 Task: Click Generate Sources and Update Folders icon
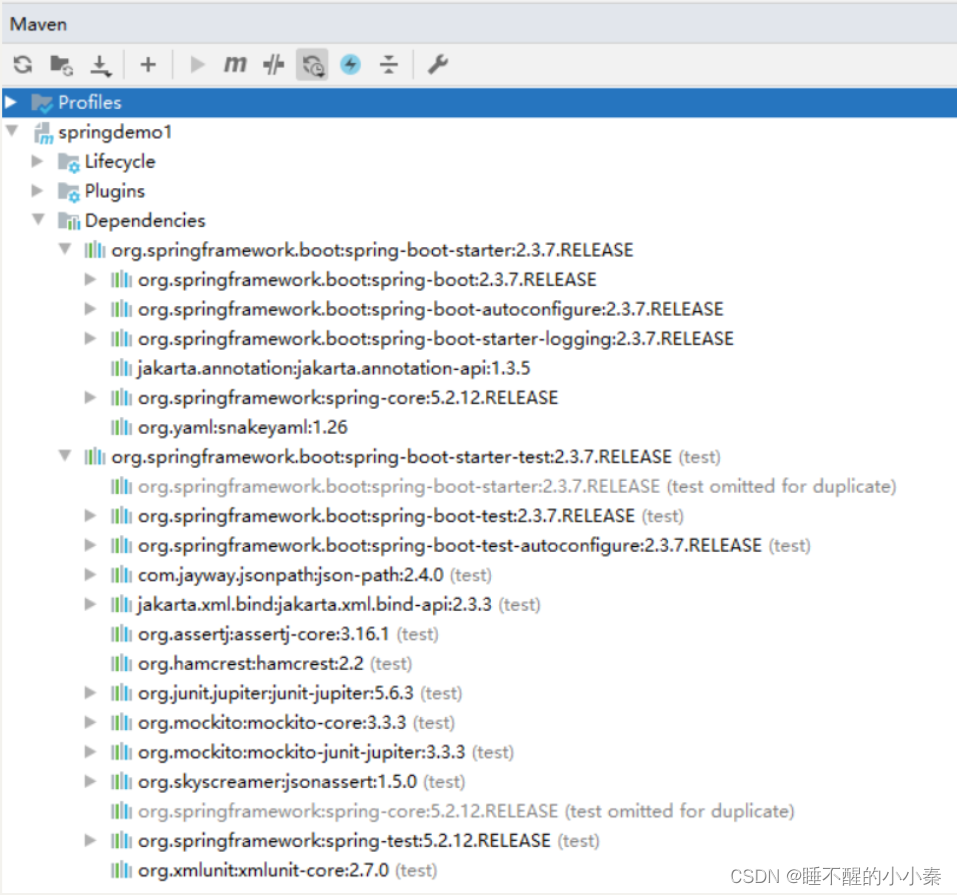tap(62, 65)
